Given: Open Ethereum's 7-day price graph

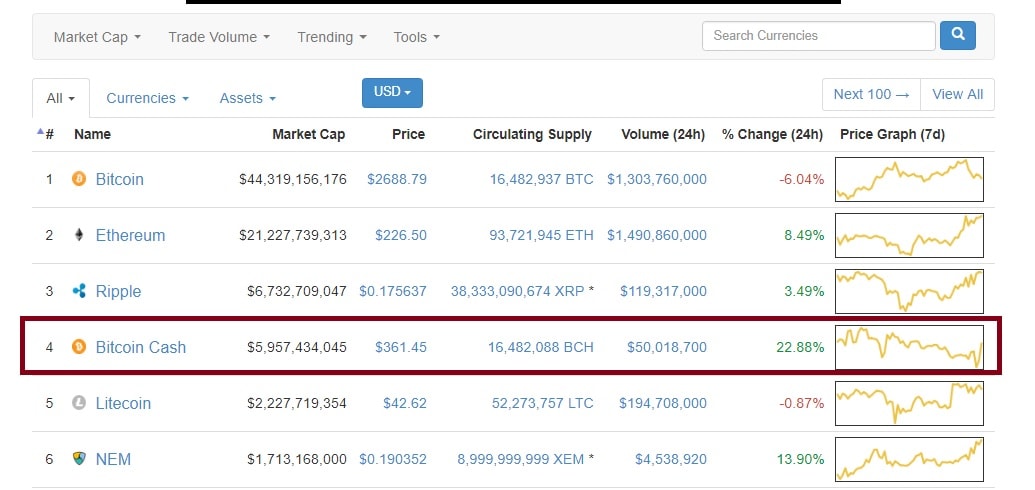Looking at the screenshot, I should [909, 235].
